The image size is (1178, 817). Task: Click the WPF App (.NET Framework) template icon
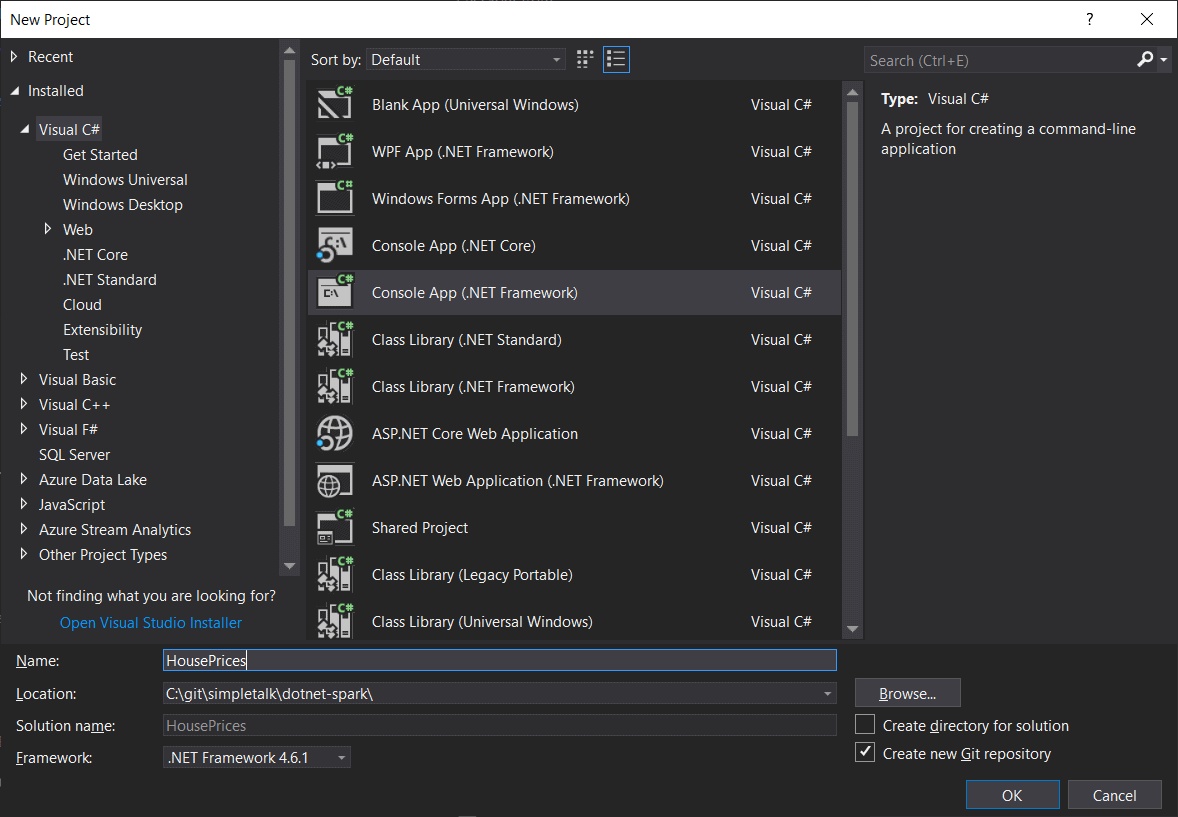334,150
